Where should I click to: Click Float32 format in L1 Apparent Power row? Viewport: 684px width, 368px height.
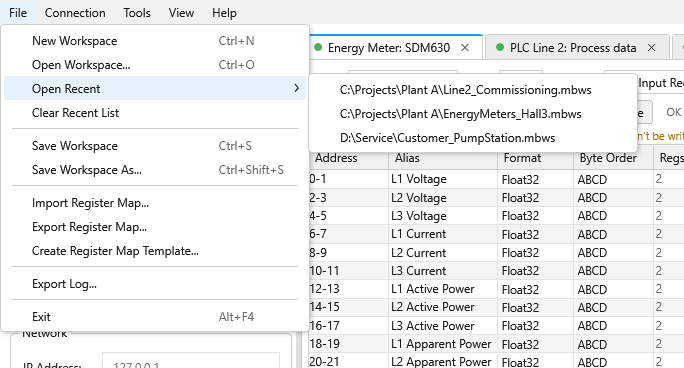536,344
